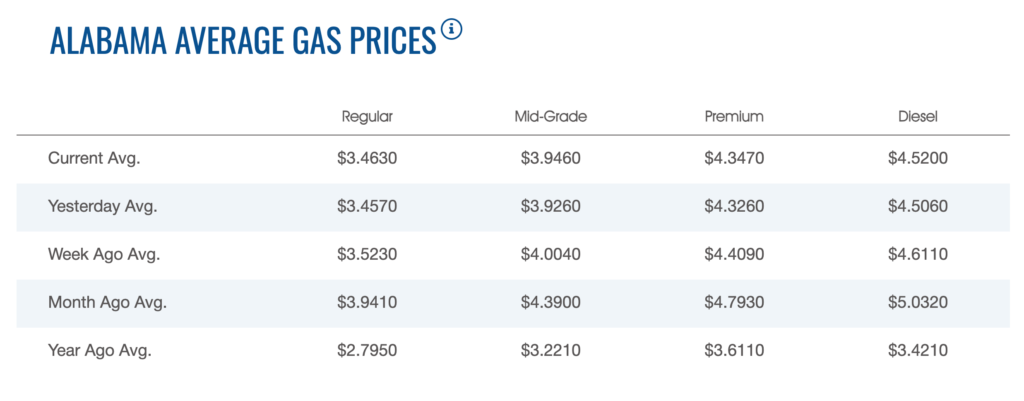Click year ago premium price $3.6110

[734, 351]
